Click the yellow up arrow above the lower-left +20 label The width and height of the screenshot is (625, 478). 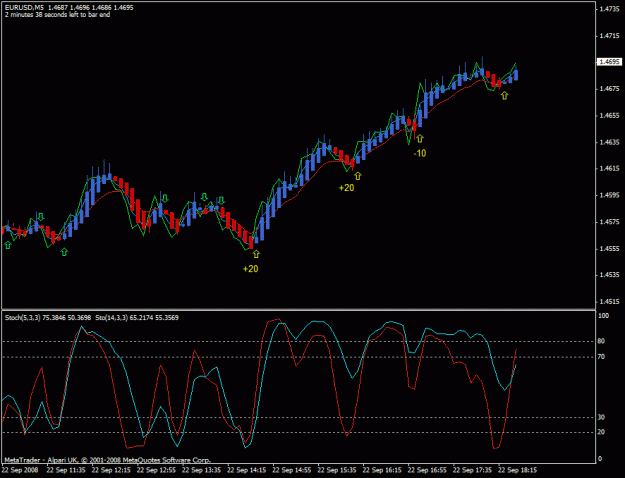(256, 254)
